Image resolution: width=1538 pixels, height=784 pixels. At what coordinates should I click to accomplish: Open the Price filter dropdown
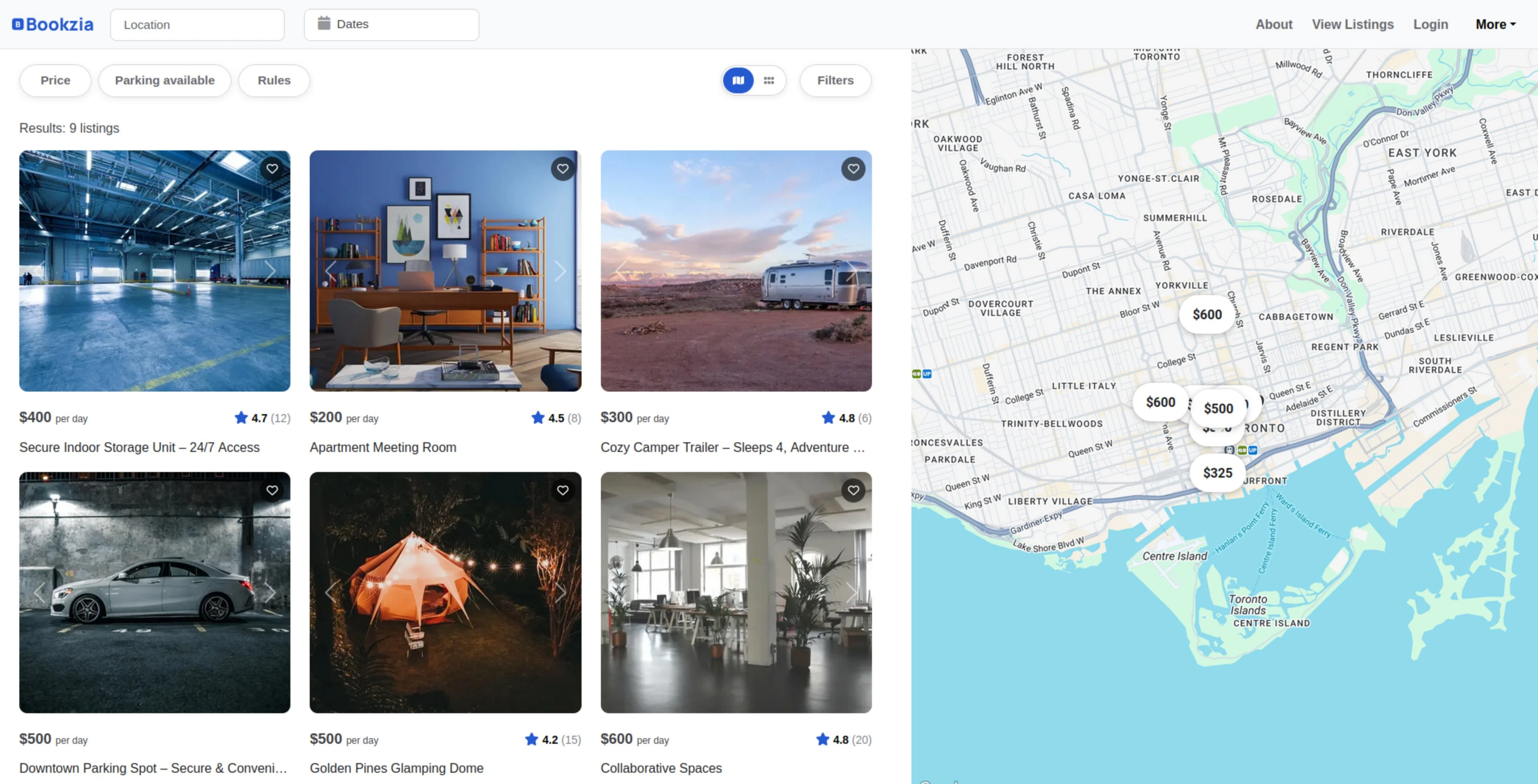[x=55, y=80]
